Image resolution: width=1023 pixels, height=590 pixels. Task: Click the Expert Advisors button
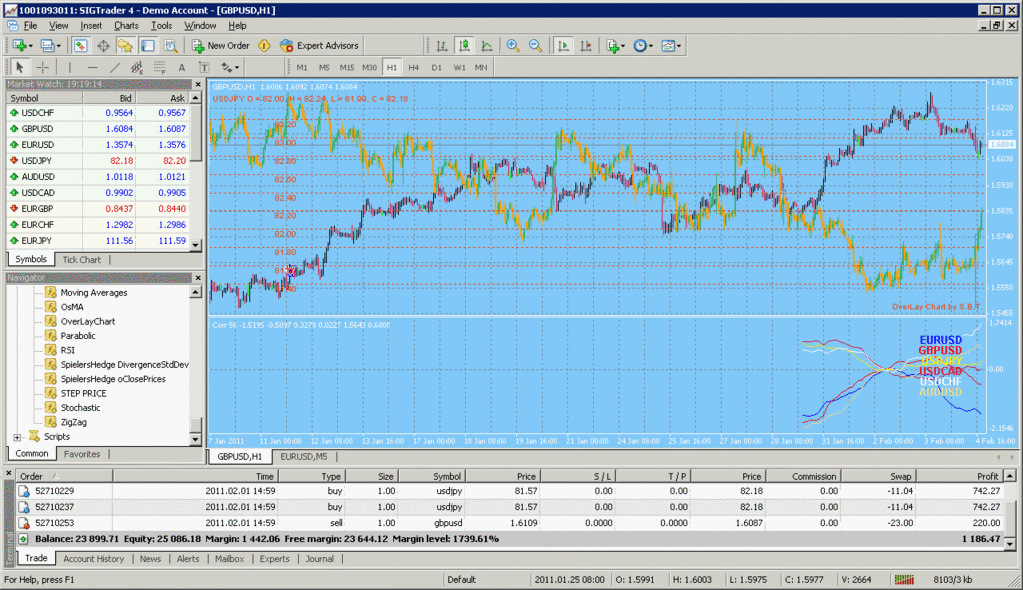(320, 46)
